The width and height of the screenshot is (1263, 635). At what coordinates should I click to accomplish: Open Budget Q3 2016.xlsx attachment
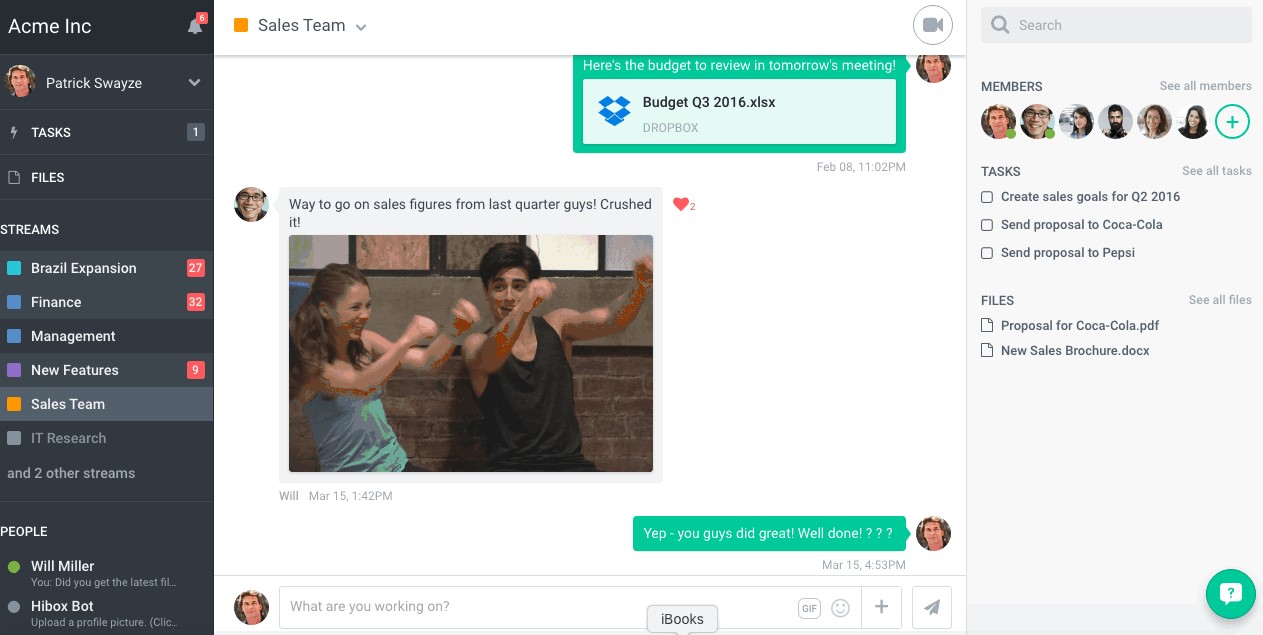click(x=739, y=112)
